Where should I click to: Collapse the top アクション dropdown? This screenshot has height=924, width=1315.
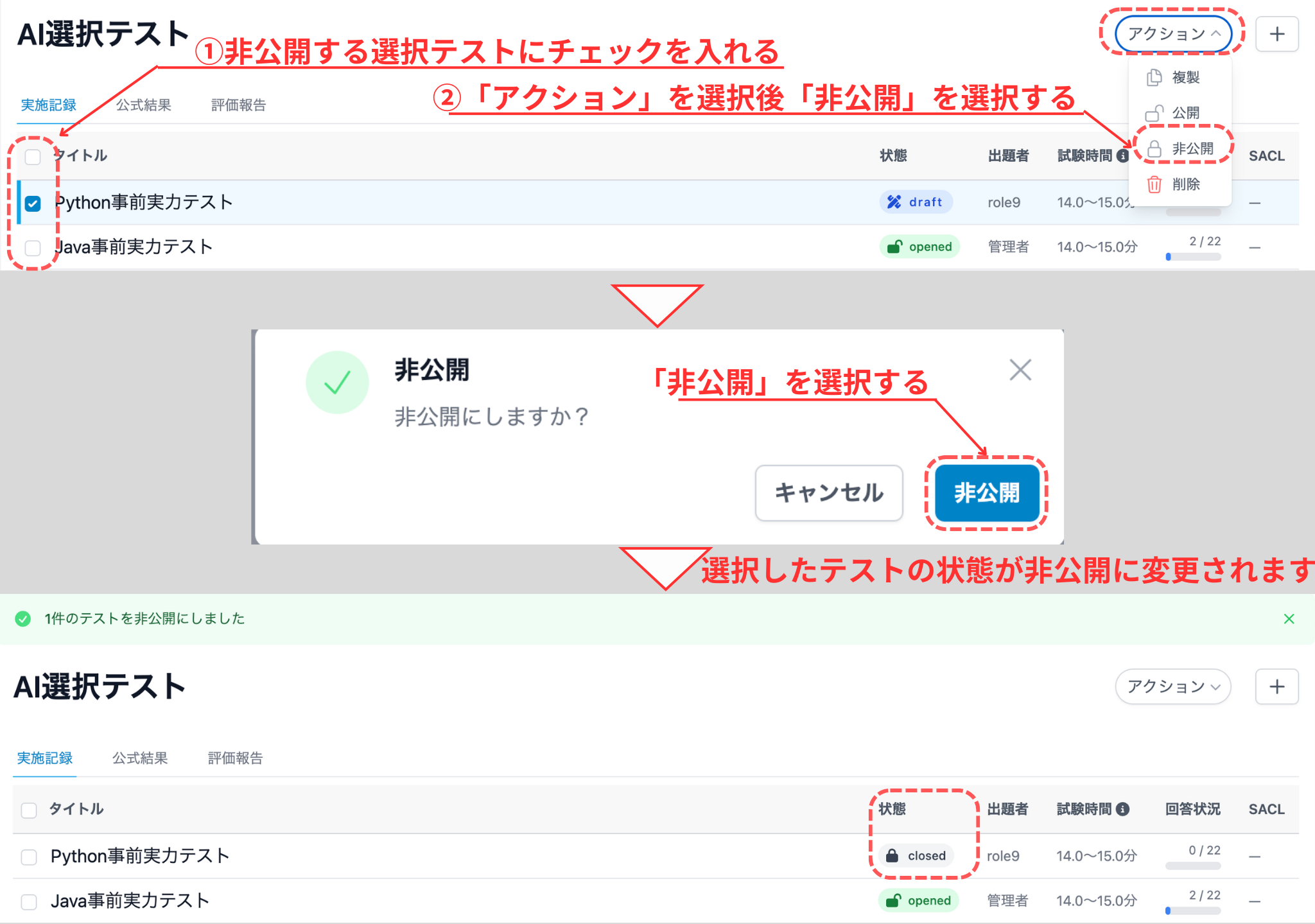[x=1174, y=34]
